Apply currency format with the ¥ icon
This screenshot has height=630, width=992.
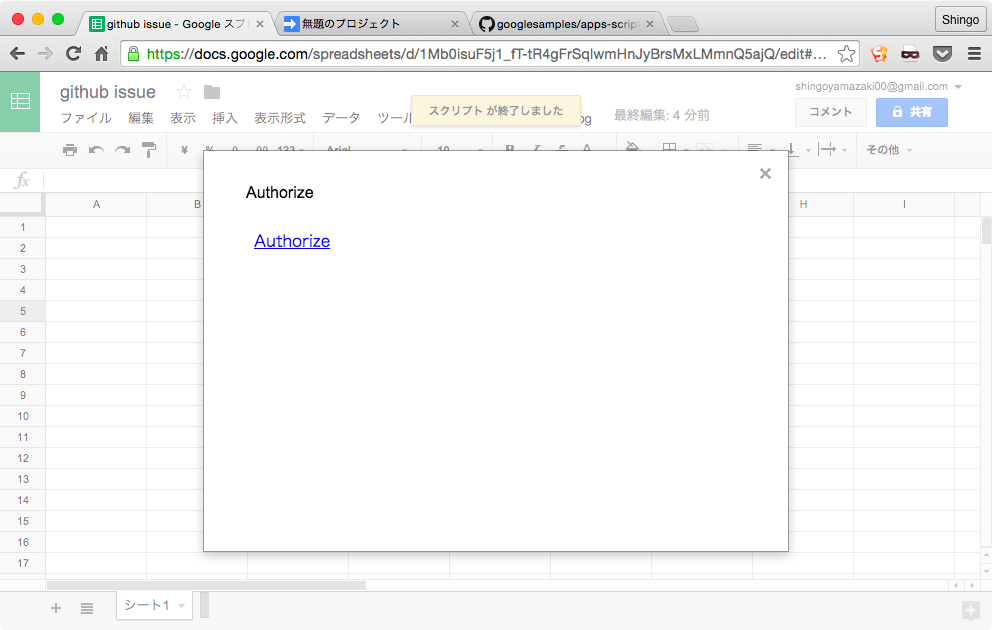click(183, 149)
